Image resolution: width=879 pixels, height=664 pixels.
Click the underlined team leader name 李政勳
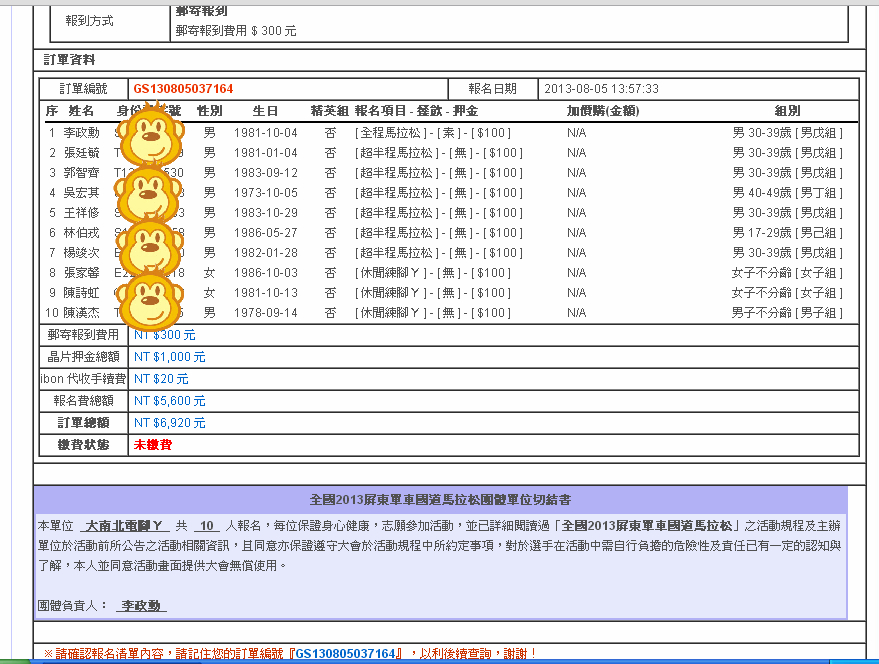click(140, 606)
